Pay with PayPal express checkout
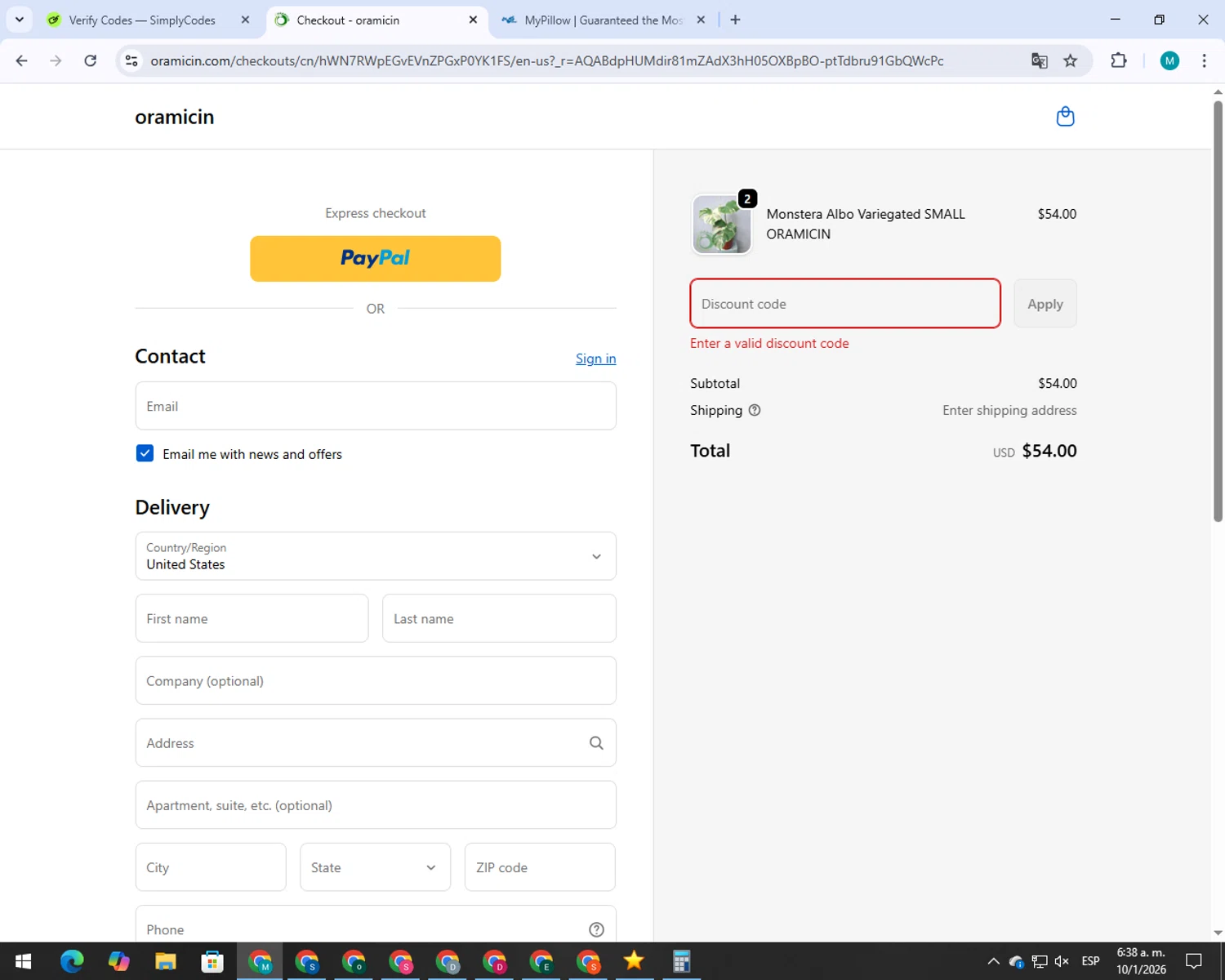The height and width of the screenshot is (980, 1225). [376, 259]
